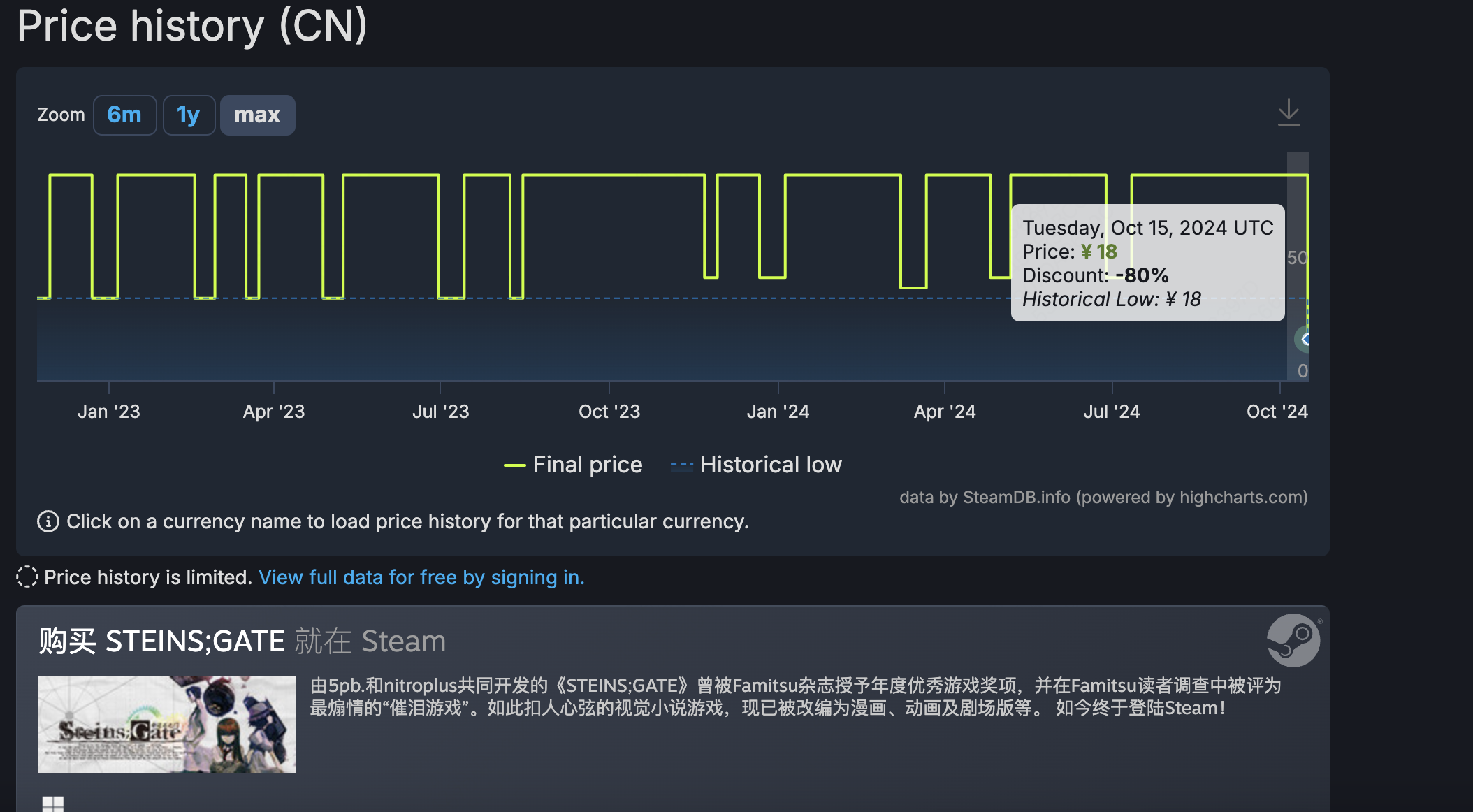Click the 'Historical Low: ¥ 18' tooltip line
The height and width of the screenshot is (812, 1473).
click(1112, 299)
